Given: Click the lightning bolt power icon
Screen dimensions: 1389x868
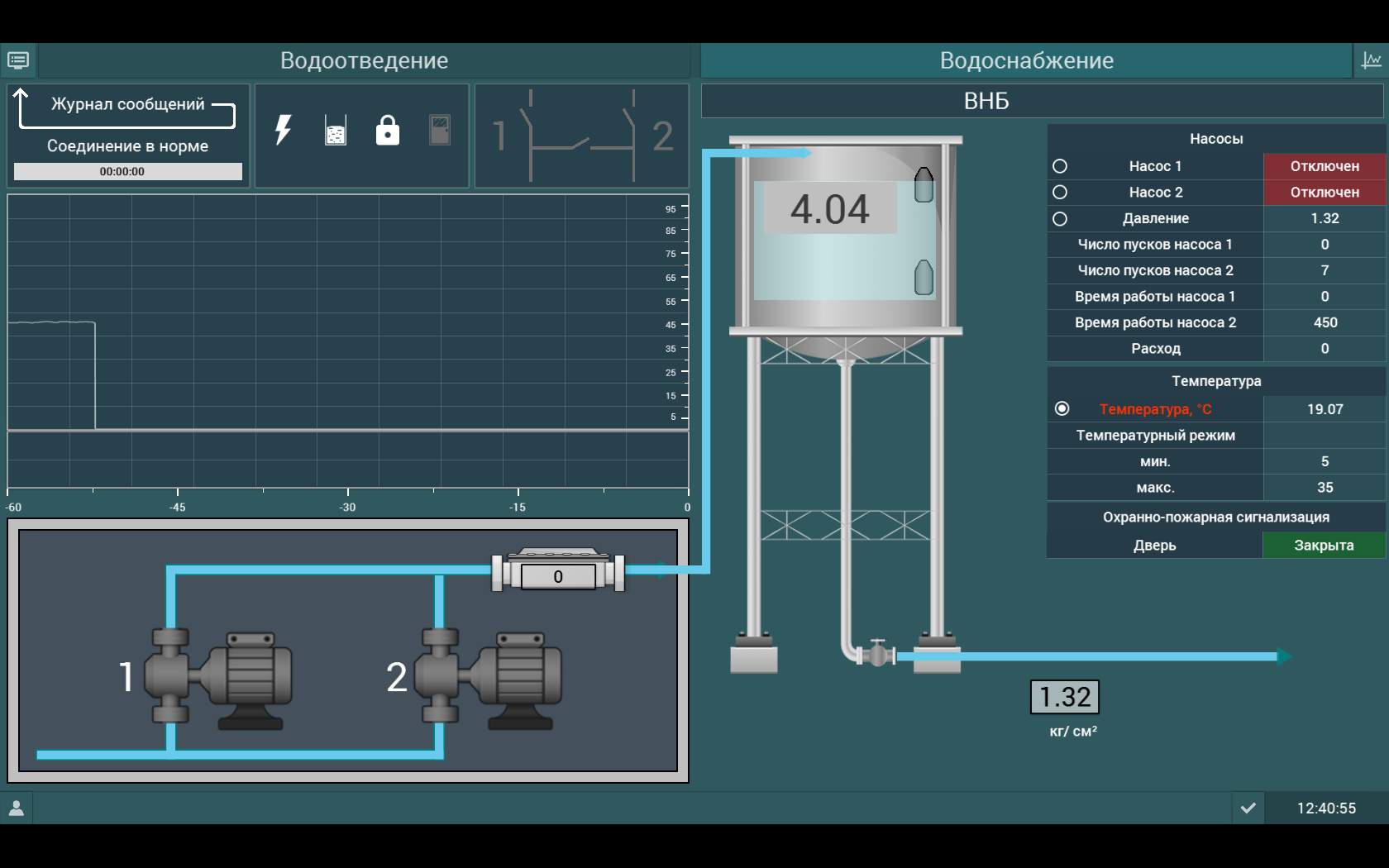Looking at the screenshot, I should coord(284,131).
